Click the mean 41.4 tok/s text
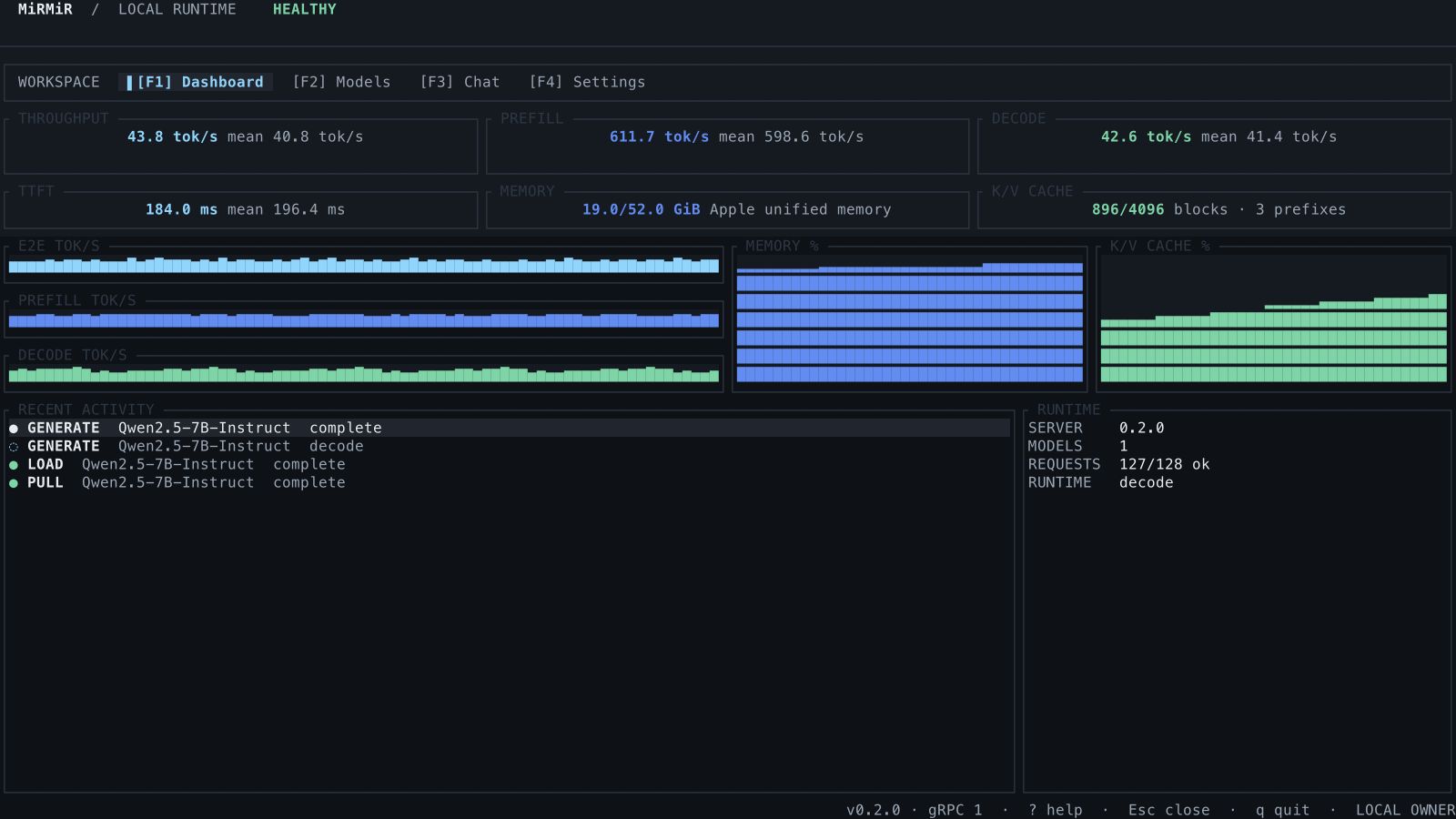The width and height of the screenshot is (1456, 819). (x=1269, y=136)
